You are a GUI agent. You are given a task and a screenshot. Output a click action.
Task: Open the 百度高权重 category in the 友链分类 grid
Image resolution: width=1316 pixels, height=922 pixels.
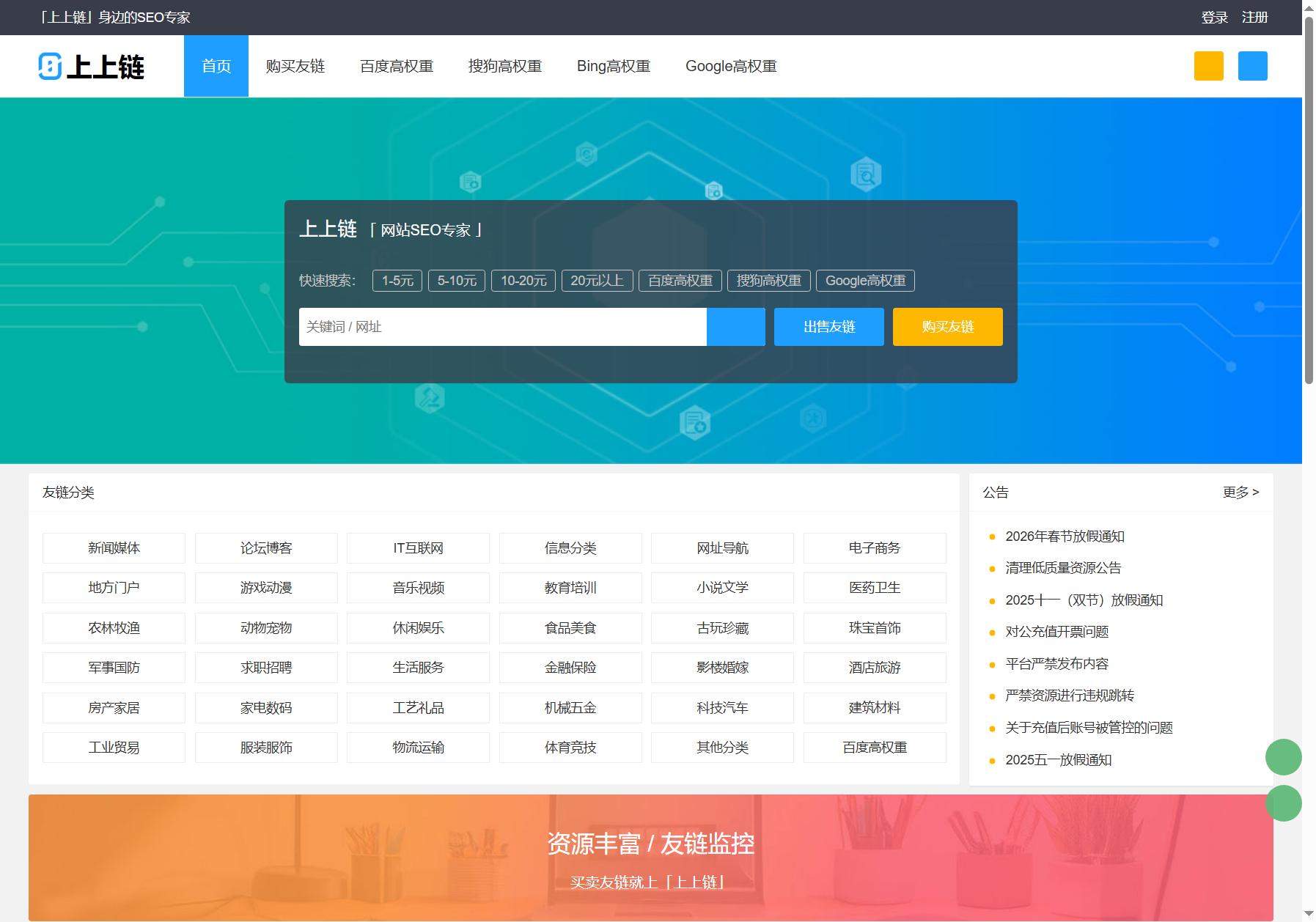click(875, 748)
